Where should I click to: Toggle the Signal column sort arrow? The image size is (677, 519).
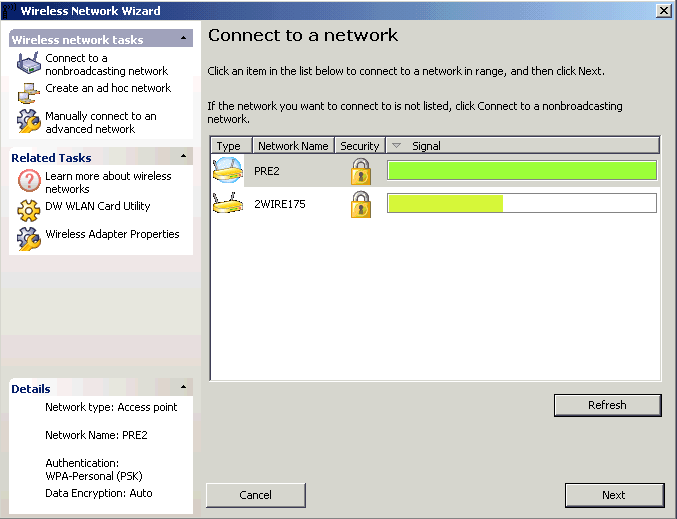396,146
